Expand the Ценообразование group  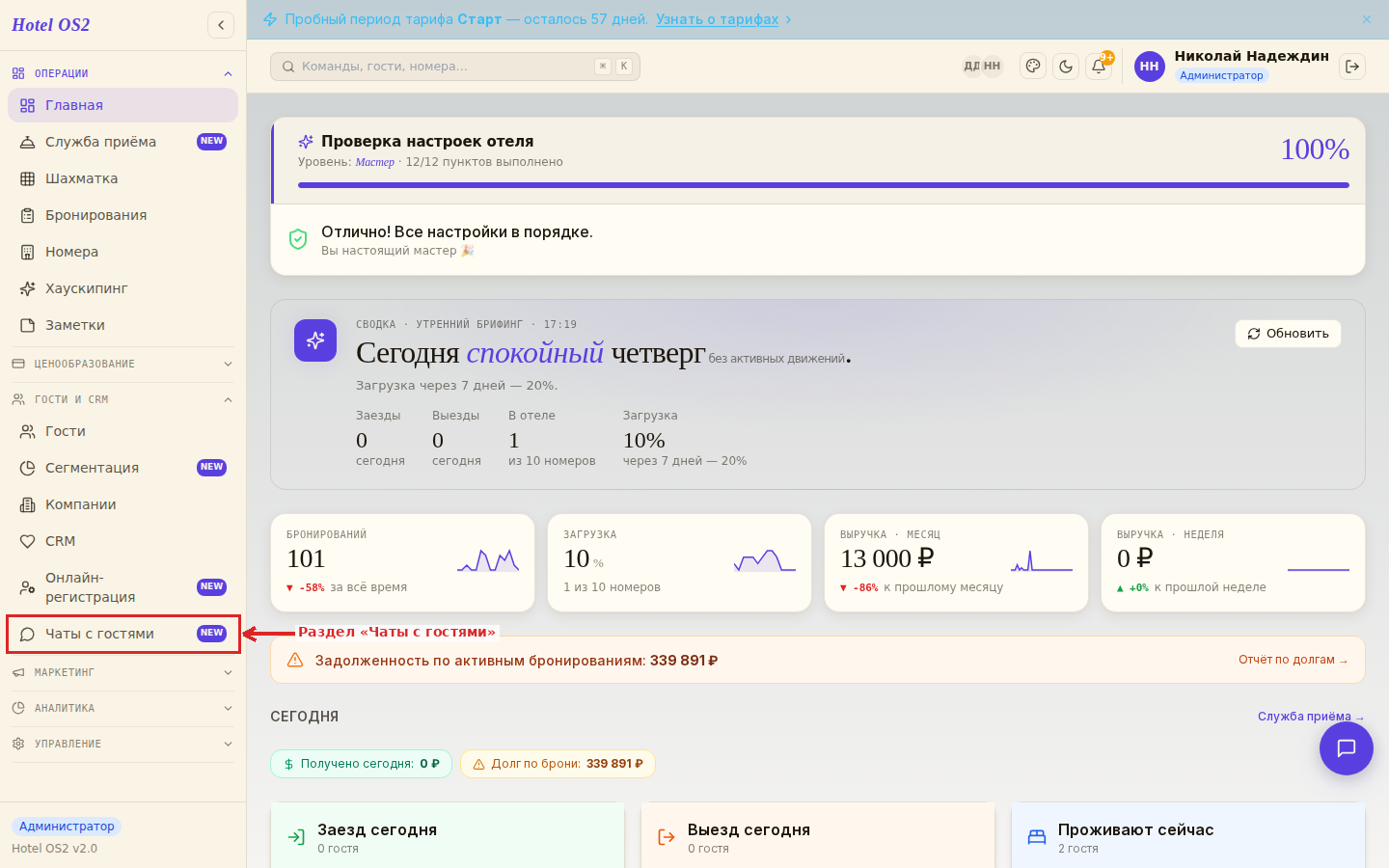point(123,364)
